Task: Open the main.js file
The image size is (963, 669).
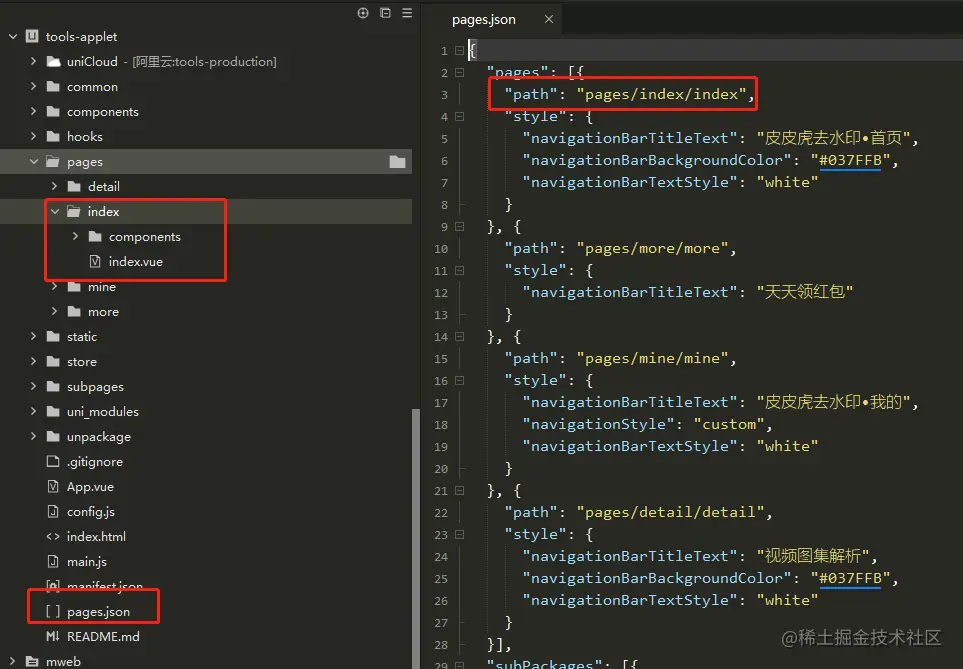Action: coord(87,561)
